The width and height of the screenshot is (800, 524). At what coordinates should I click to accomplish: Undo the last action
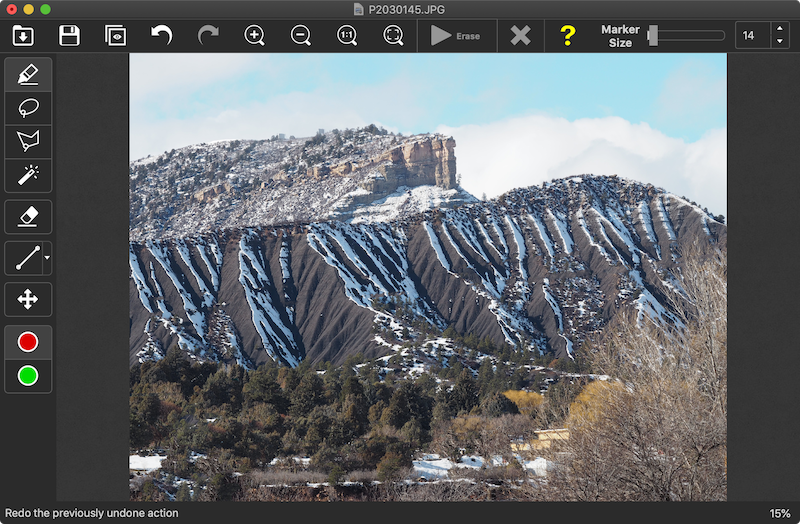pos(161,36)
